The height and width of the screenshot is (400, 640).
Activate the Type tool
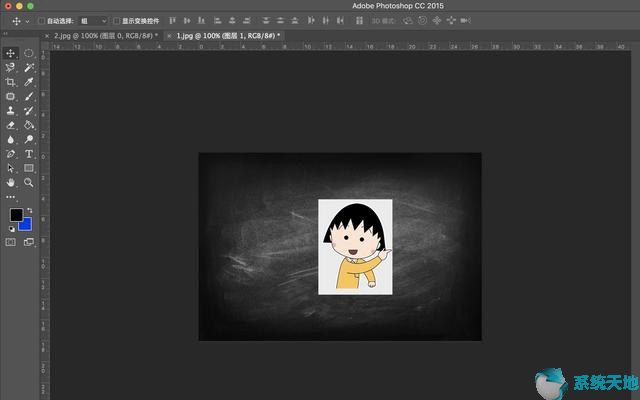29,154
